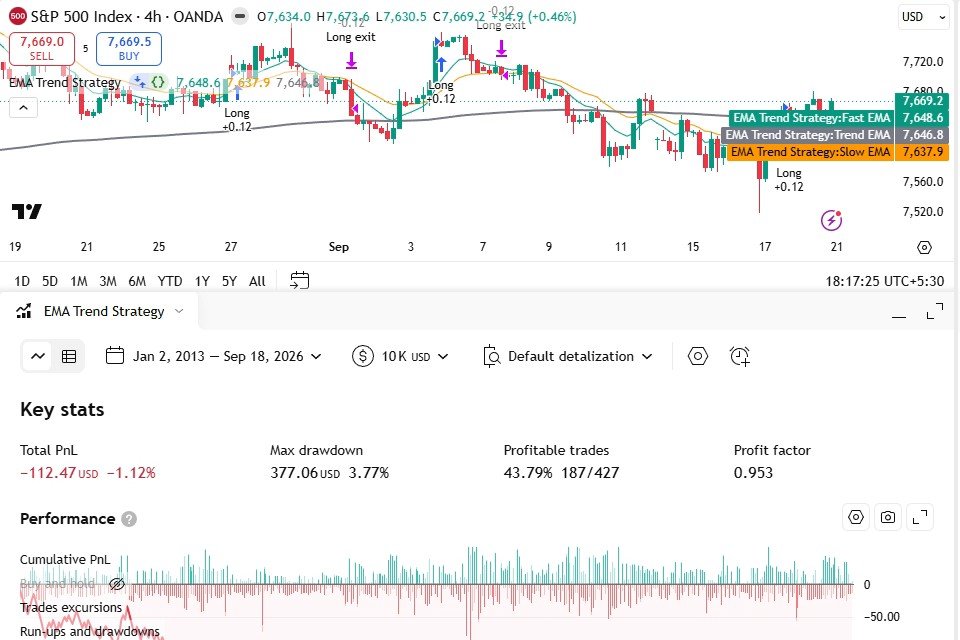The width and height of the screenshot is (960, 640).
Task: Click the Profit factor value 0.953
Action: click(753, 473)
